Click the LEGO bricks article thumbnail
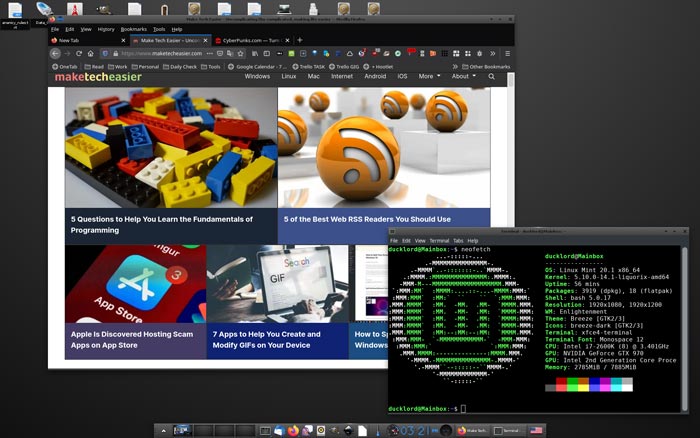Screen dimensions: 700x438 [170, 147]
